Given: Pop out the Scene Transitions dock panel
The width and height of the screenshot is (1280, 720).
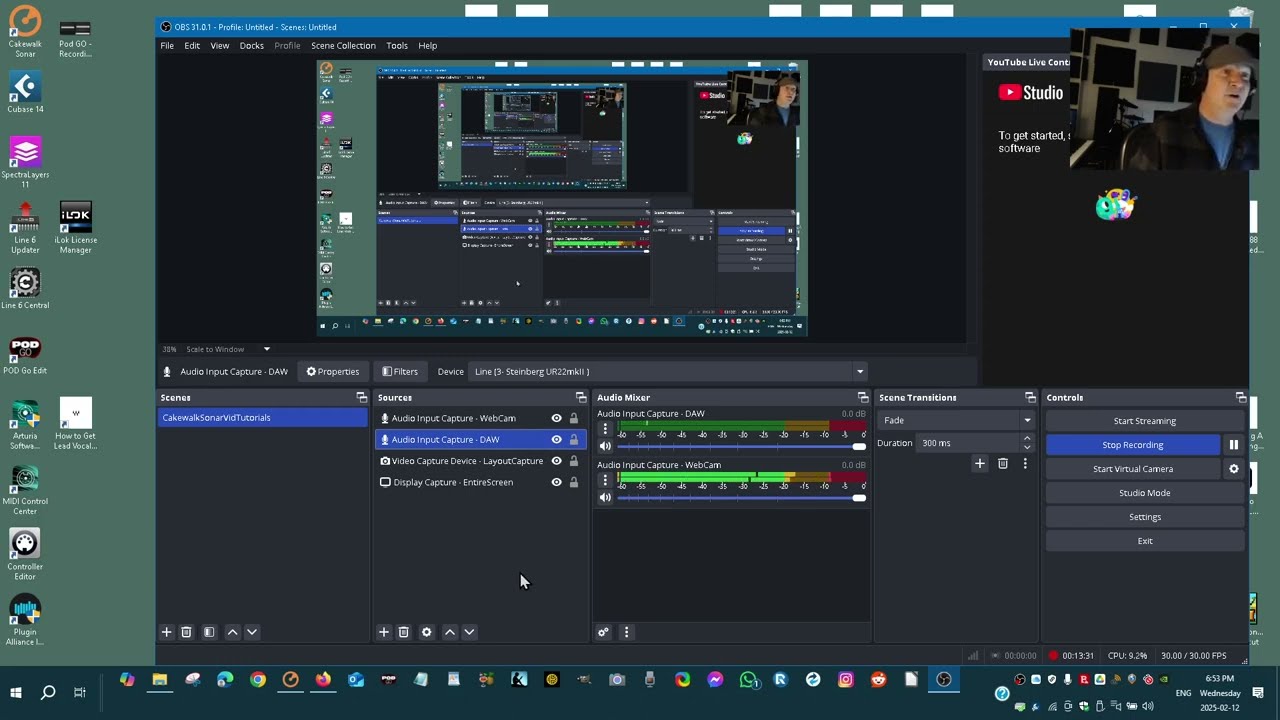Looking at the screenshot, I should [1030, 398].
